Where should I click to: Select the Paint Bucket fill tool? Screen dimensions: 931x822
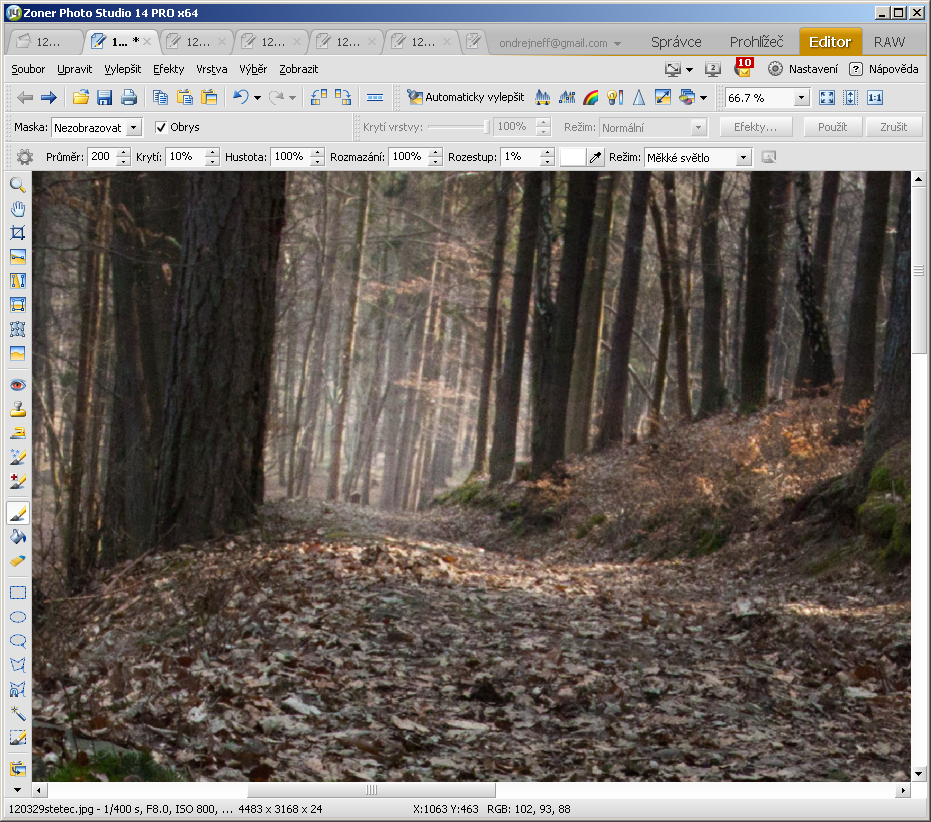pyautogui.click(x=17, y=537)
